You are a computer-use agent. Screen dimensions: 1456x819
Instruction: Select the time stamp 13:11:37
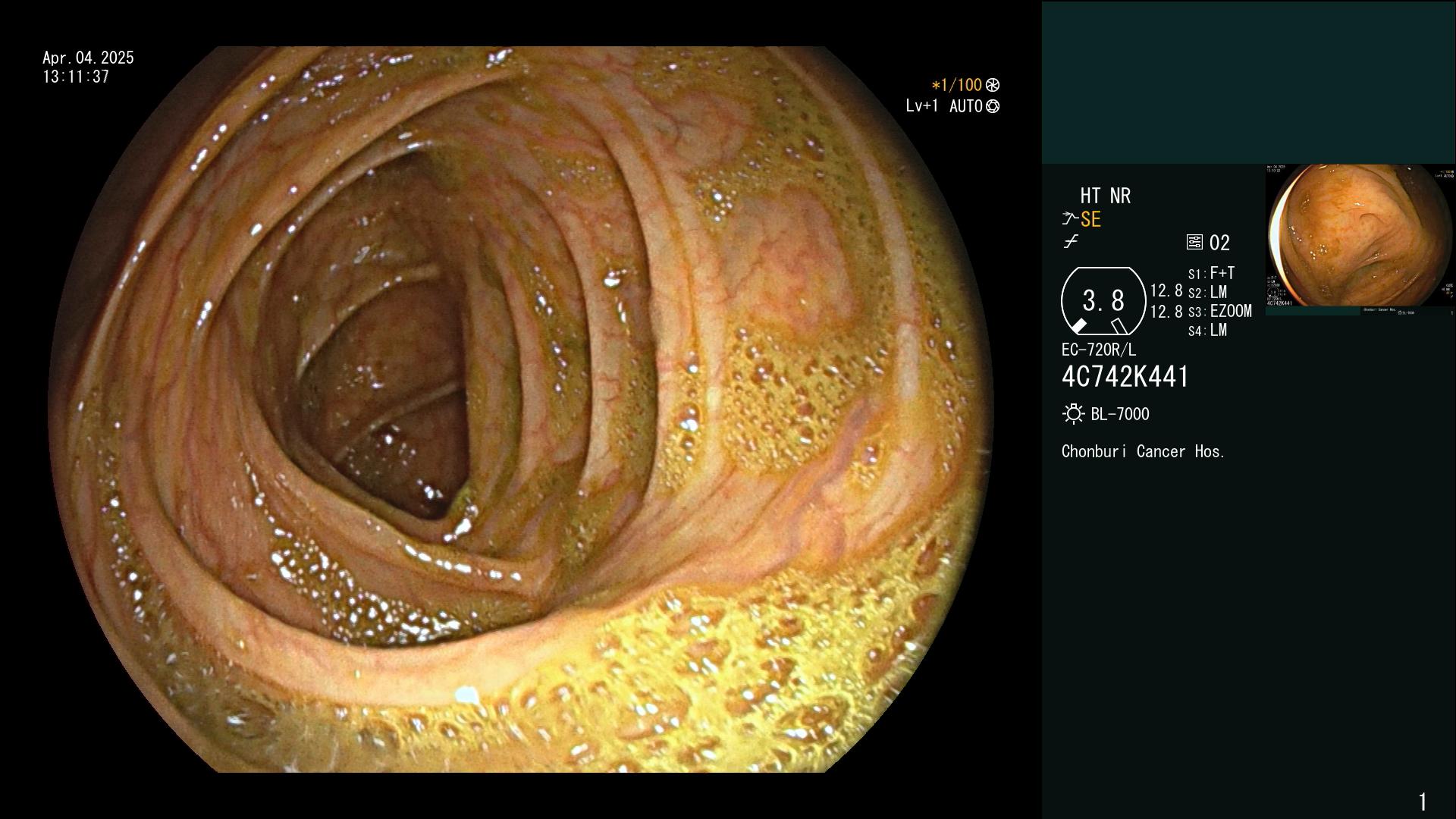[76, 77]
